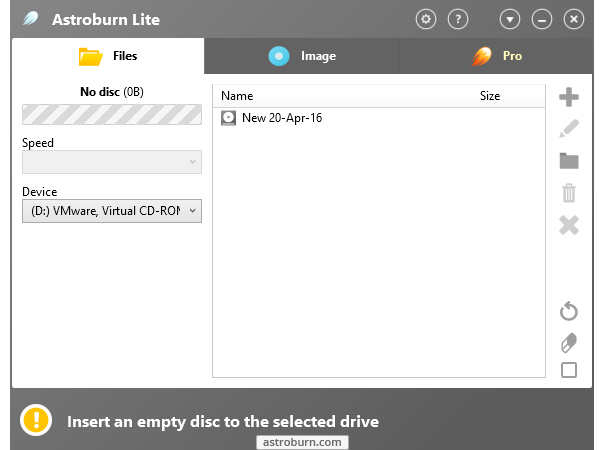This screenshot has height=450, width=604.
Task: Sort by the Name column header
Action: click(x=237, y=96)
